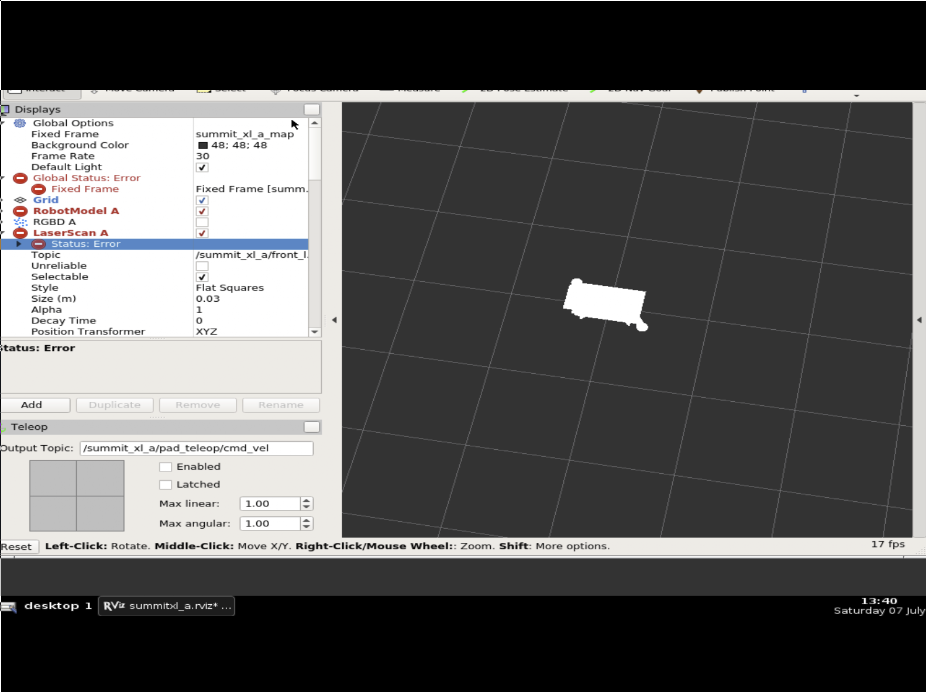The image size is (926, 692).
Task: Click the Max linear value field
Action: 270,504
